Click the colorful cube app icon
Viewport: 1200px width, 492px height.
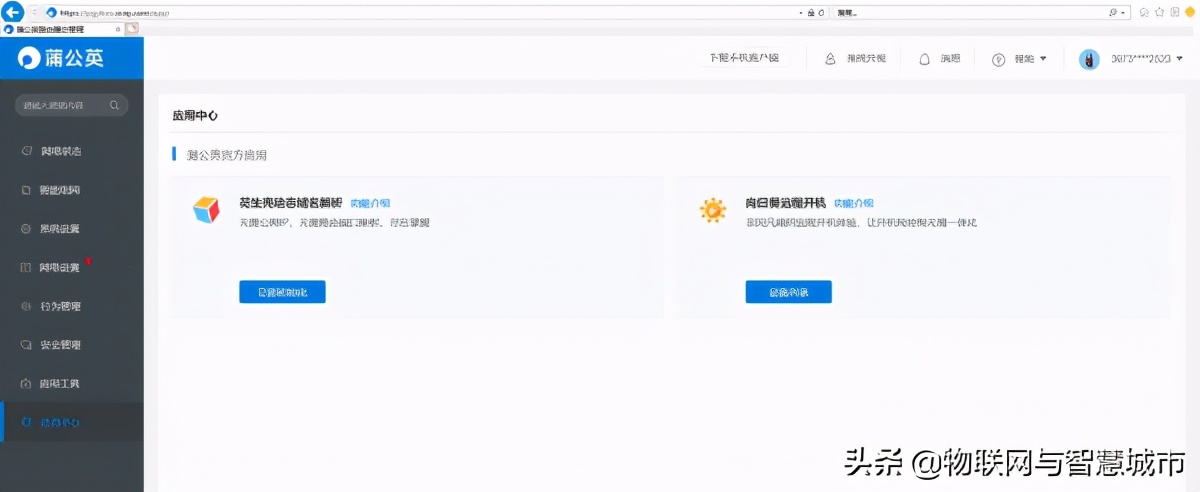[x=205, y=210]
